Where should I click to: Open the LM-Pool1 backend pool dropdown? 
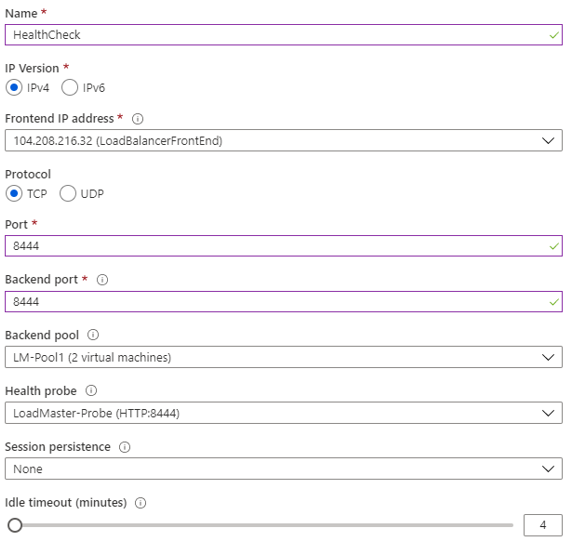click(284, 357)
